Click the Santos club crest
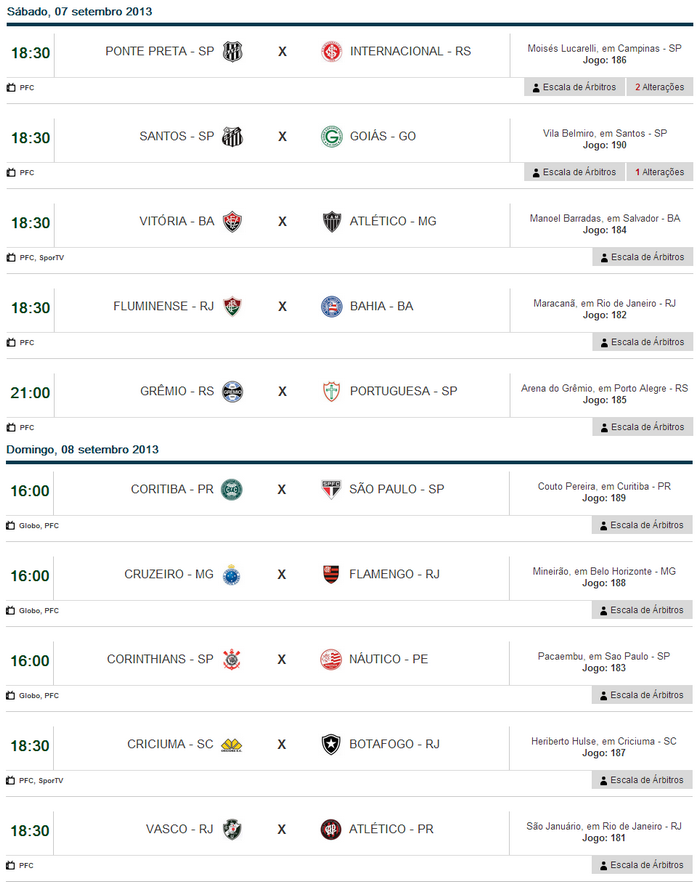Viewport: 700px width, 882px height. click(232, 136)
